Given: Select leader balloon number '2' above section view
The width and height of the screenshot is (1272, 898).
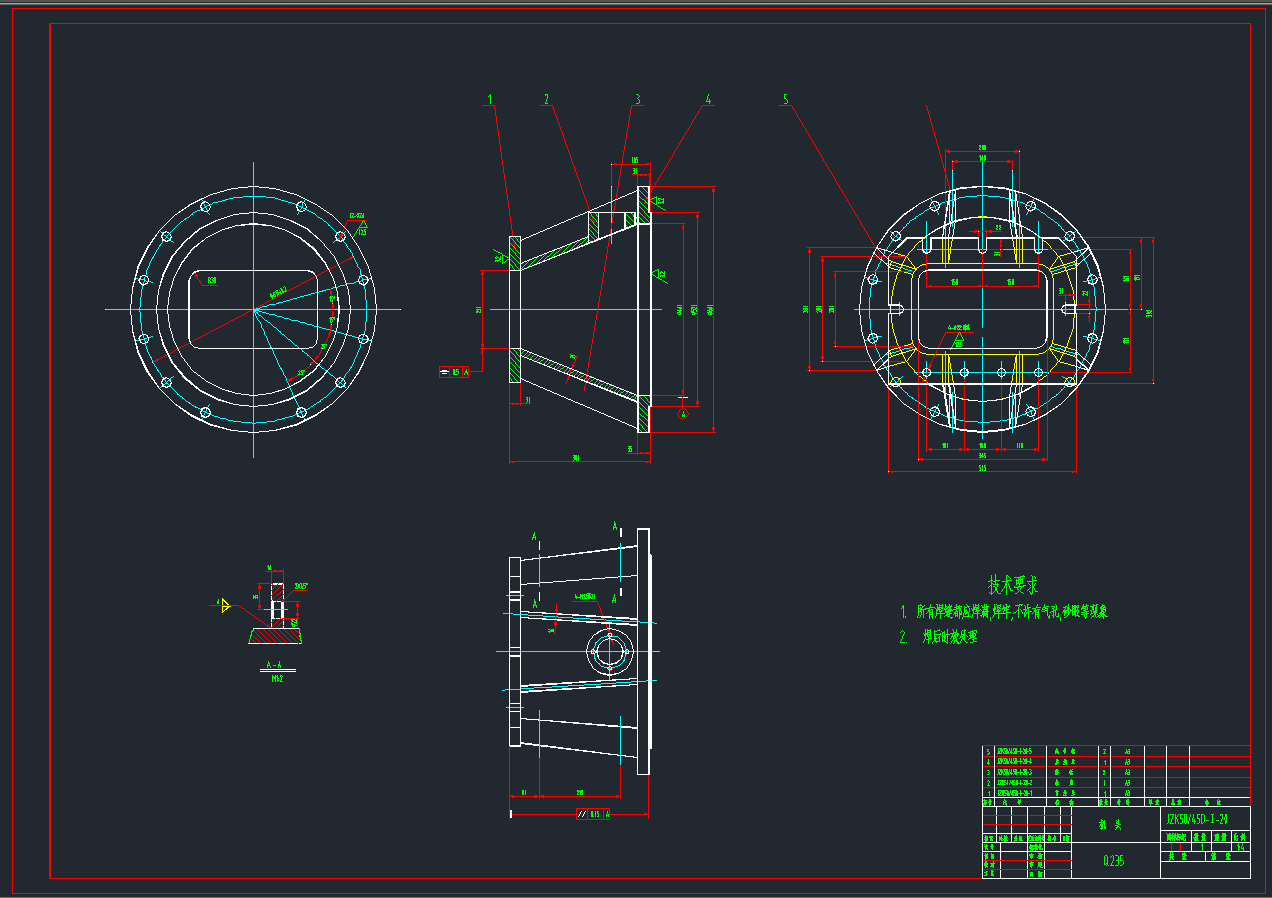Looking at the screenshot, I should 547,100.
